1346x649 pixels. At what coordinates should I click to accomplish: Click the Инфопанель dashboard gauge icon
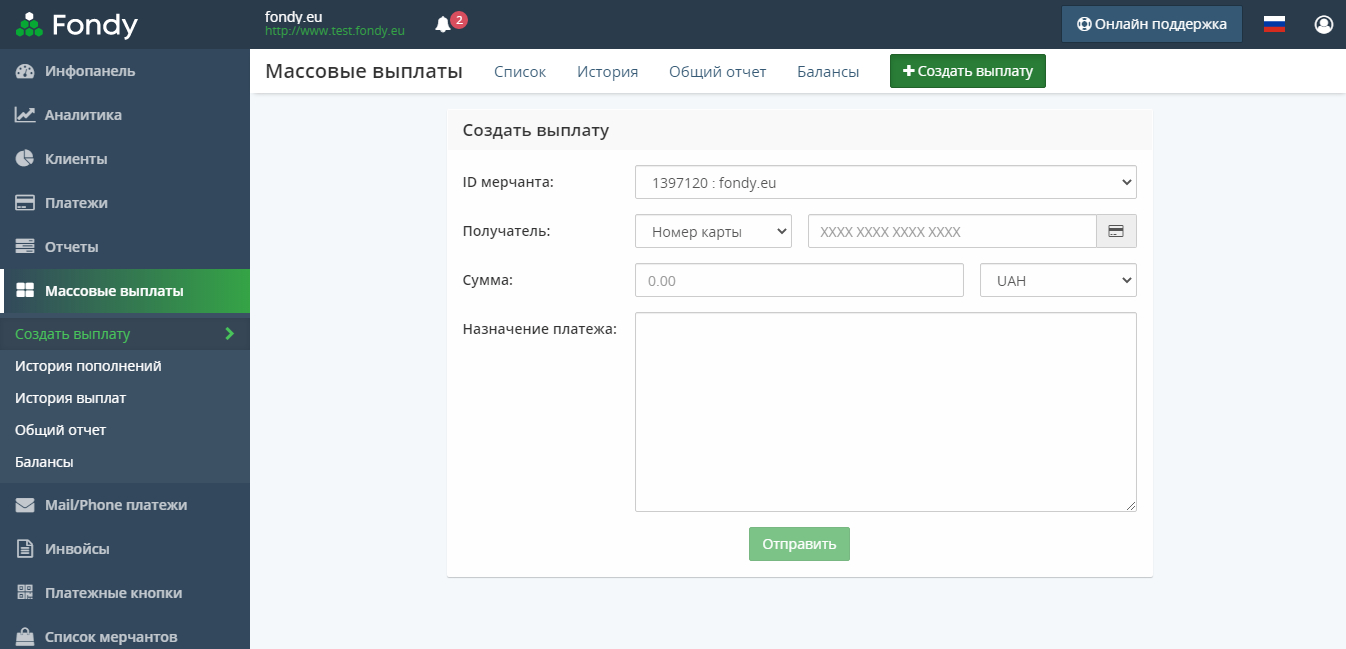(x=25, y=71)
